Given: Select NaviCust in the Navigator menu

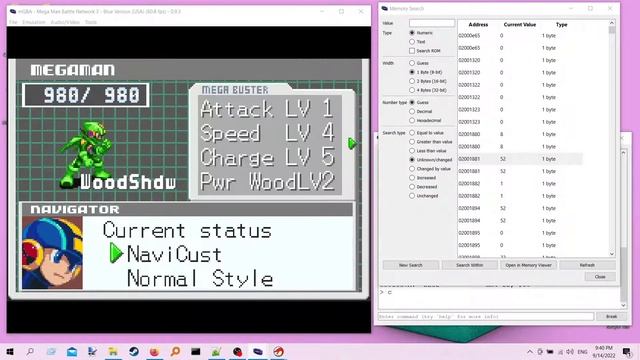Looking at the screenshot, I should 174,255.
